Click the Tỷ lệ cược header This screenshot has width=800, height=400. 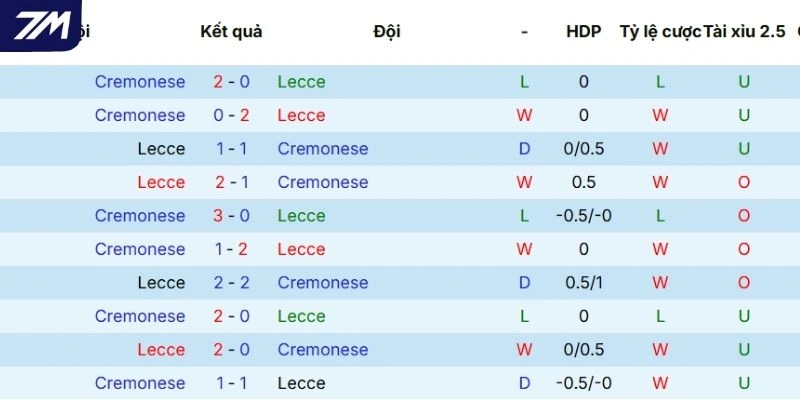click(660, 31)
